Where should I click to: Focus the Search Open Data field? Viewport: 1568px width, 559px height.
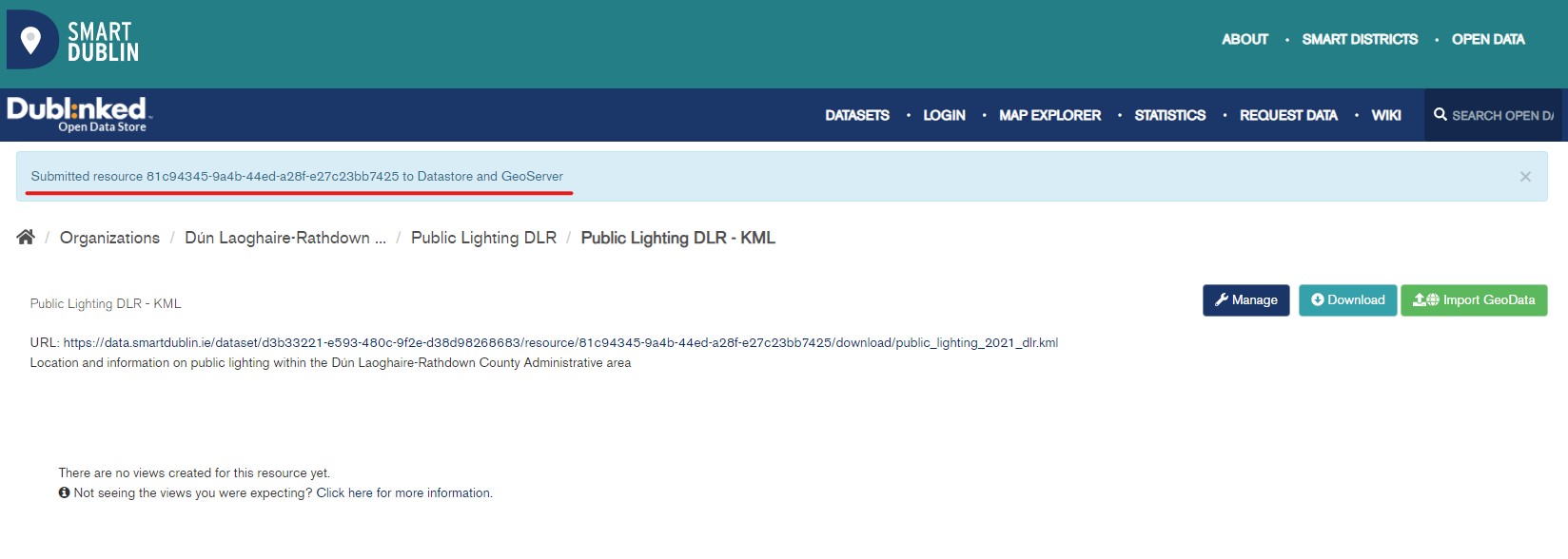[1501, 115]
